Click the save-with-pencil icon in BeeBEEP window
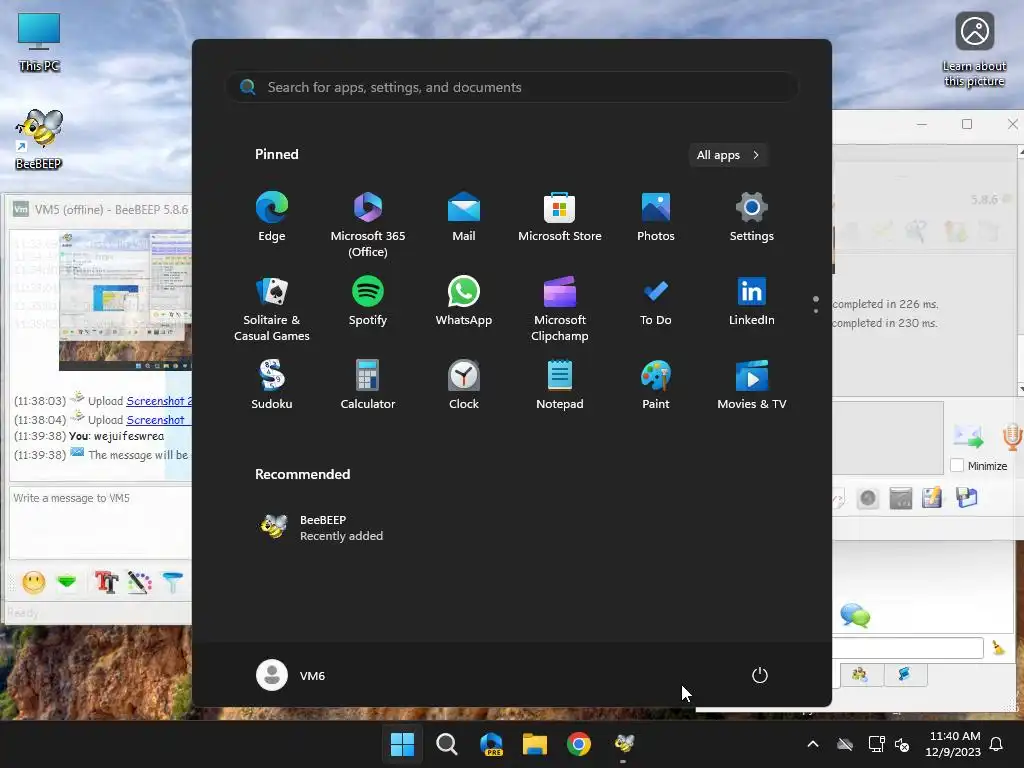Image resolution: width=1024 pixels, height=768 pixels. [x=932, y=498]
